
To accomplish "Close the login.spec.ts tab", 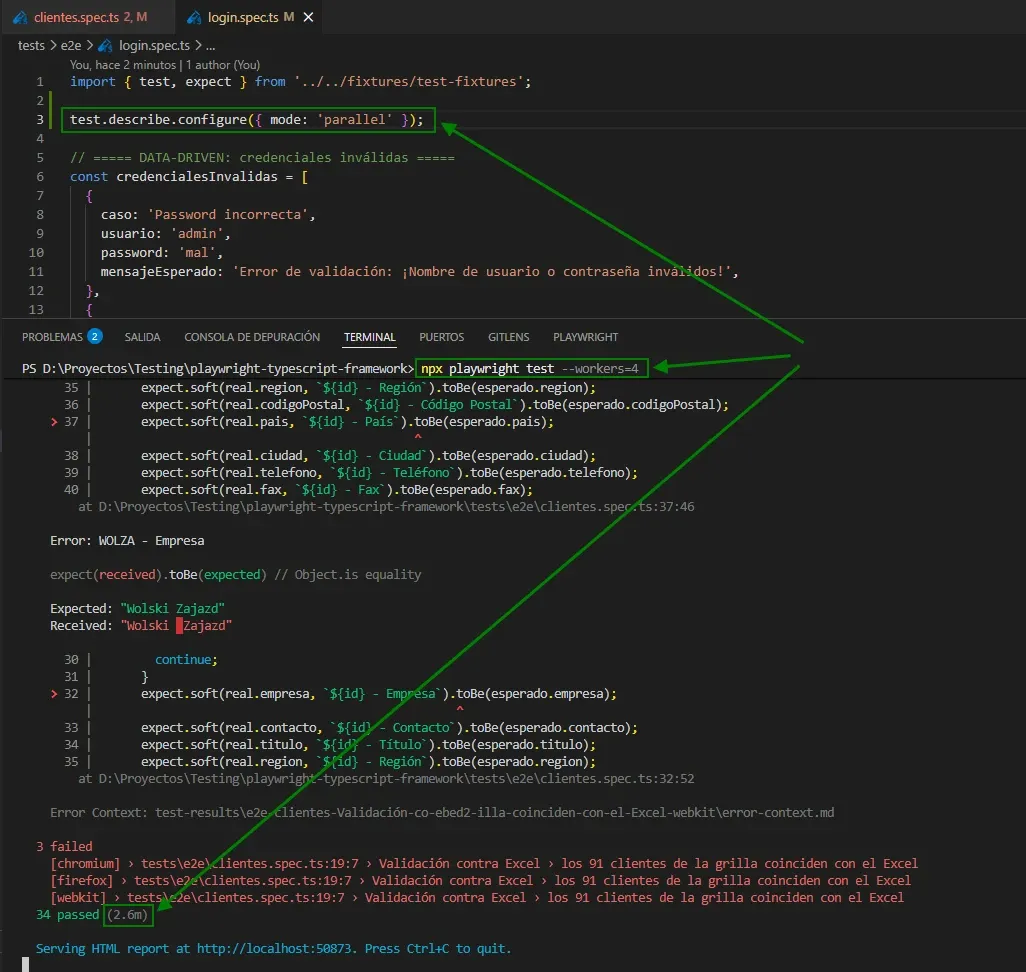I will point(308,18).
